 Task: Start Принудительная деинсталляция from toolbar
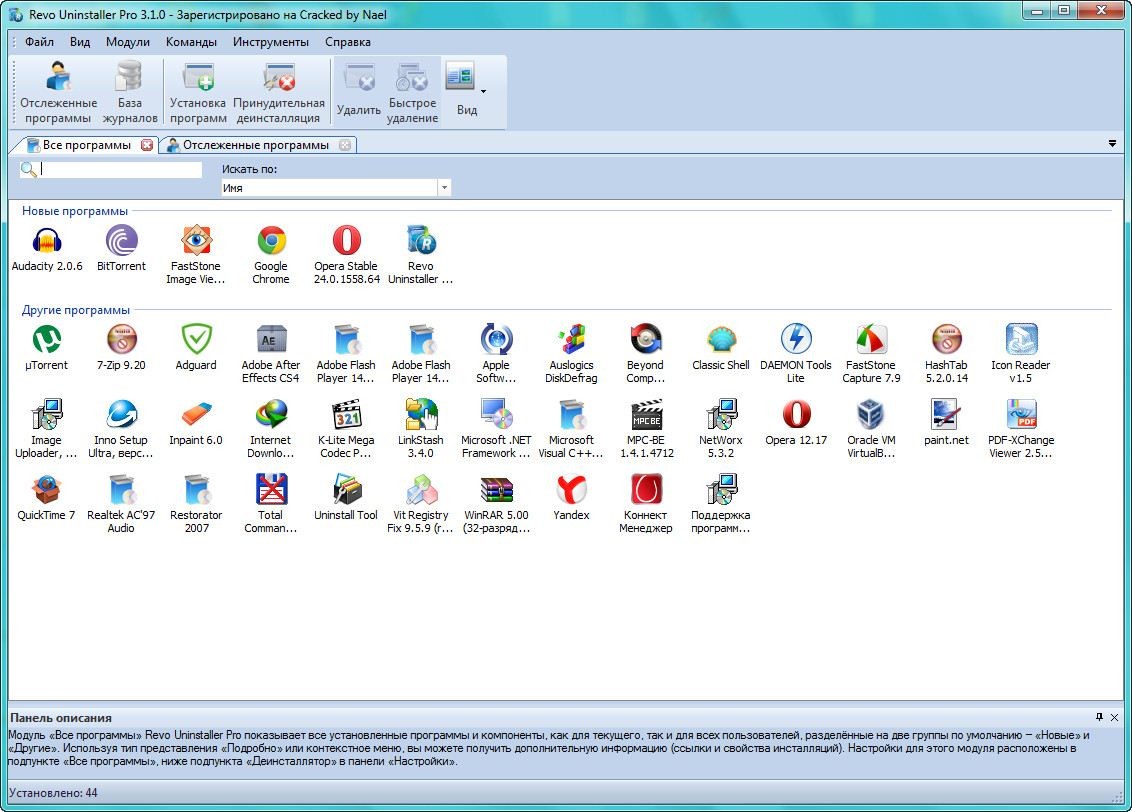pyautogui.click(x=279, y=92)
